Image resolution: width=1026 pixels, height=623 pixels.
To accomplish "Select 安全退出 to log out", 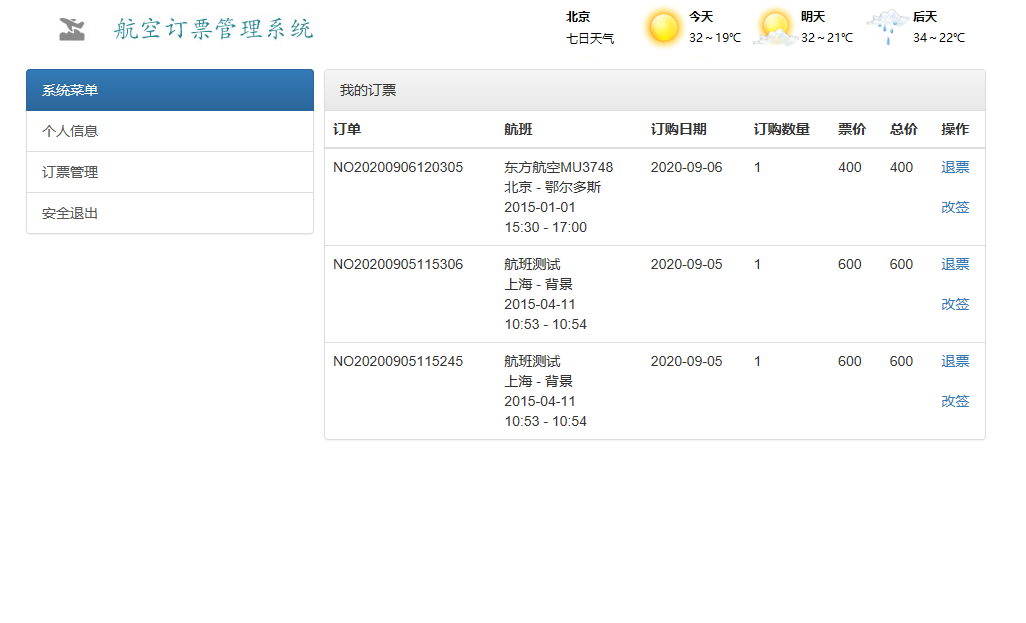I will click(x=170, y=213).
